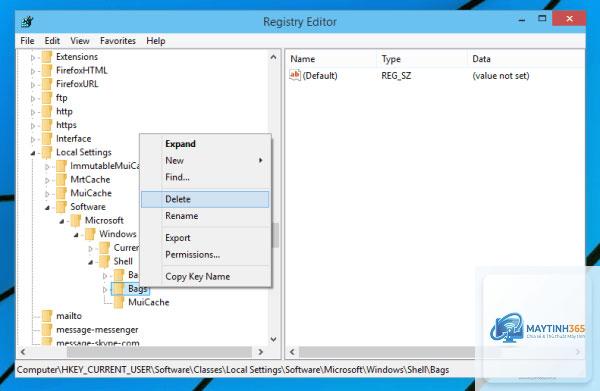Screen dimensions: 600x391
Task: Collapse the Local Settings key
Action: pyautogui.click(x=33, y=153)
